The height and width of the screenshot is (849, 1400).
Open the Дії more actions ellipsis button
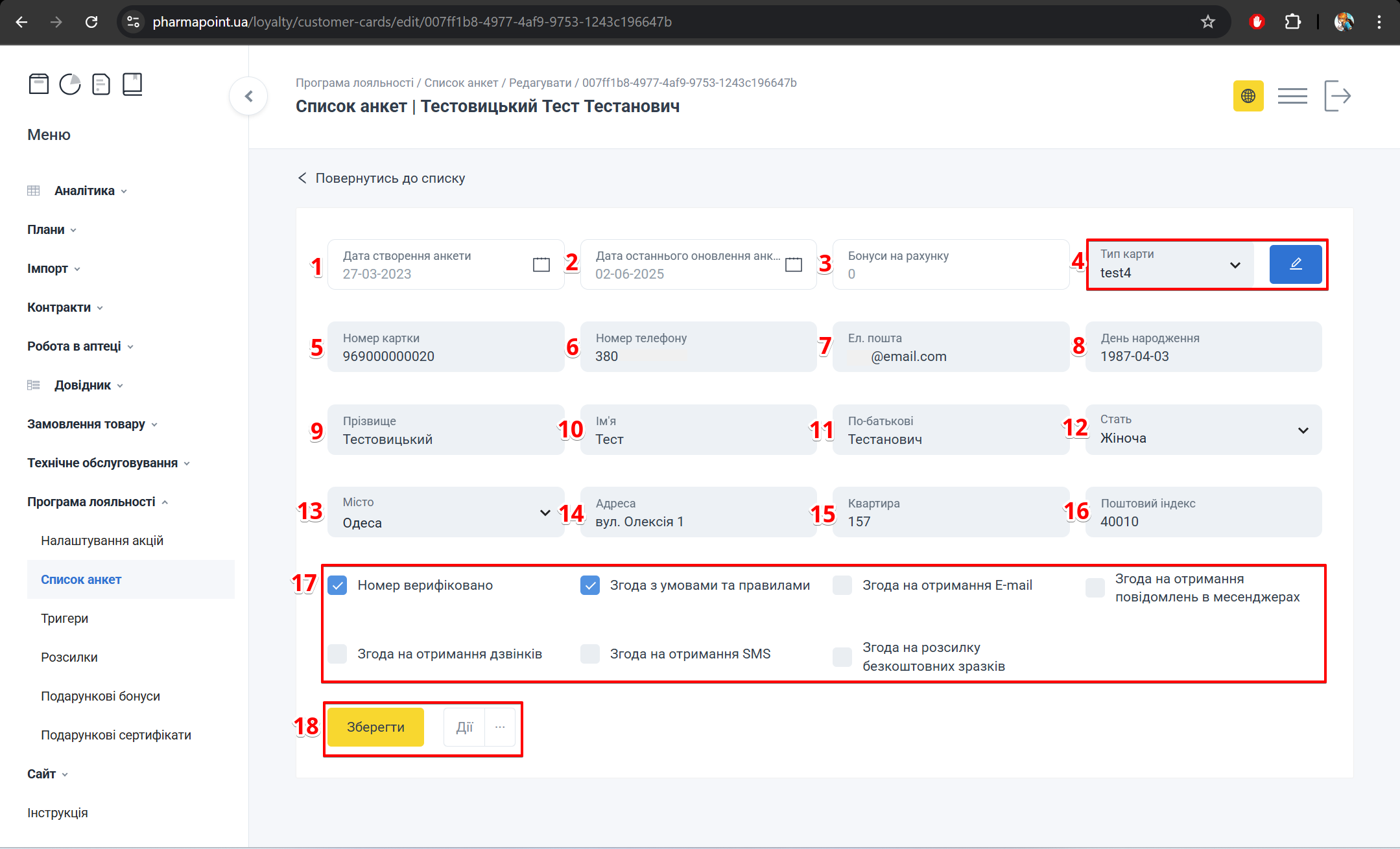tap(499, 727)
